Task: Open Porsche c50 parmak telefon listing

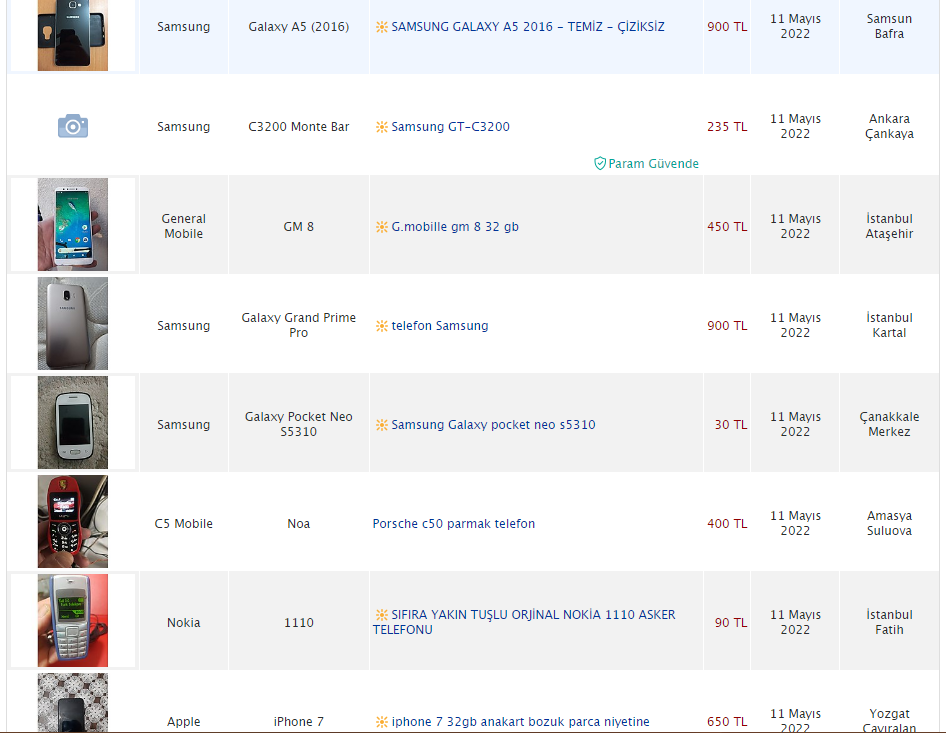Action: pos(454,524)
